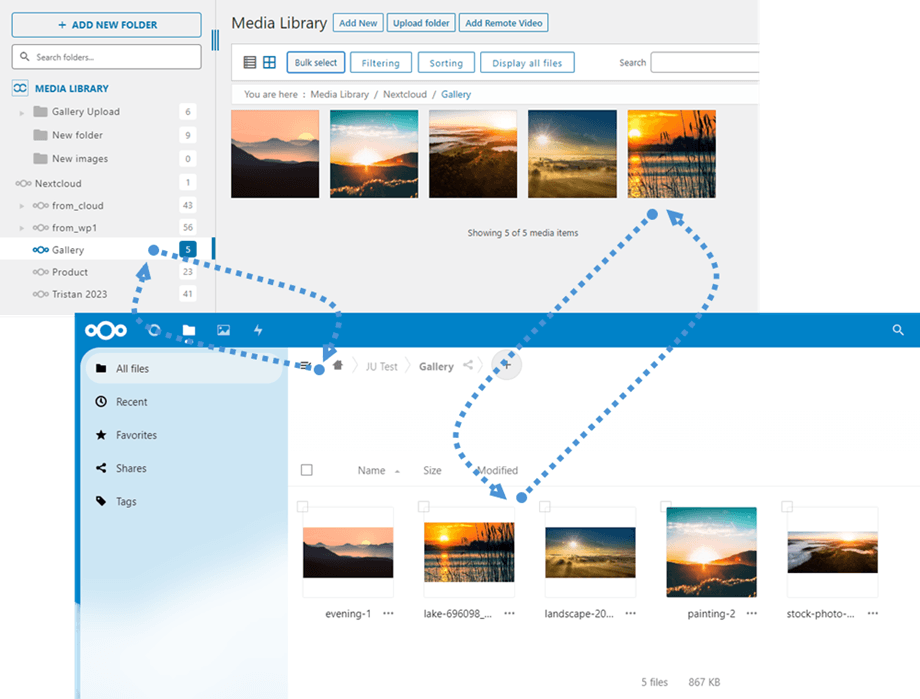Select Recent in Nextcloud sidebar
Screen dimensions: 920x699
tap(131, 402)
